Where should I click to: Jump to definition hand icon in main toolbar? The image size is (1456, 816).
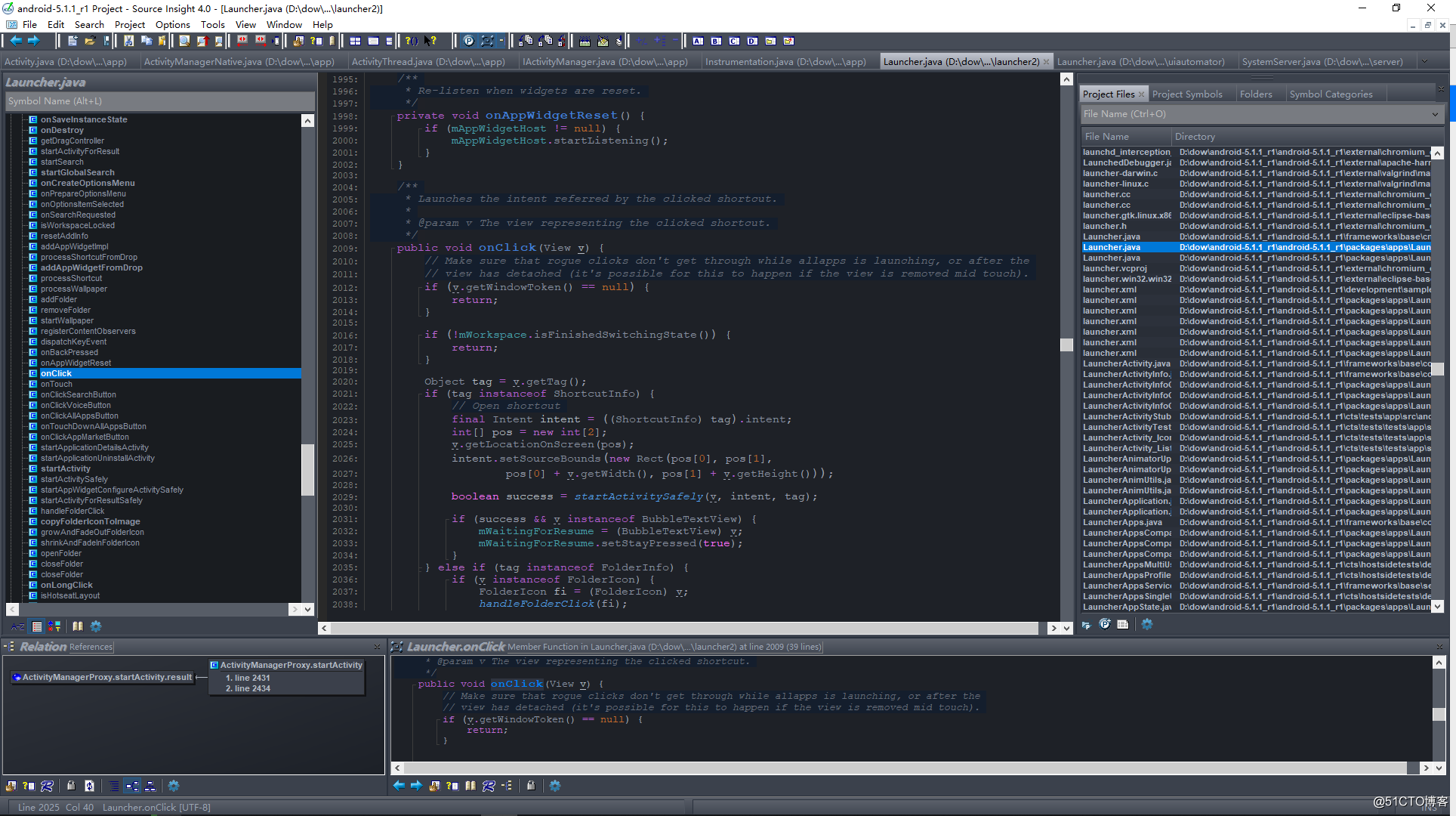click(x=298, y=41)
